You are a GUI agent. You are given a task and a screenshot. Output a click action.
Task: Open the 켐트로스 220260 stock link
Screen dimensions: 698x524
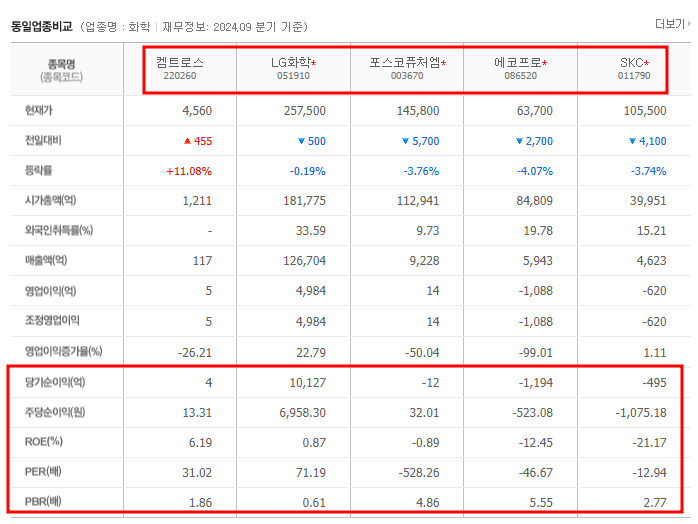point(180,68)
